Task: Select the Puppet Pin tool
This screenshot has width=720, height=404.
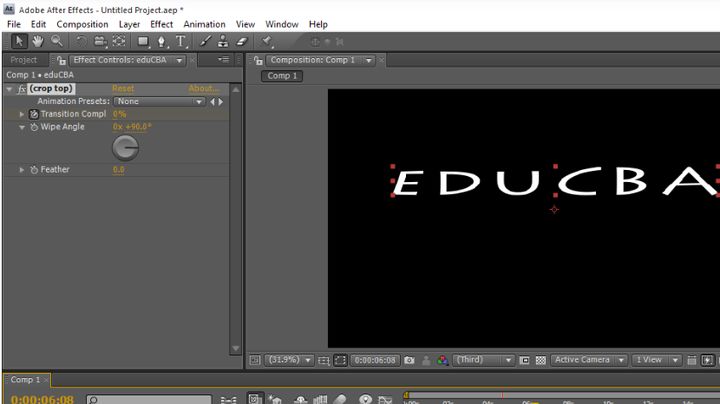Action: [x=267, y=41]
